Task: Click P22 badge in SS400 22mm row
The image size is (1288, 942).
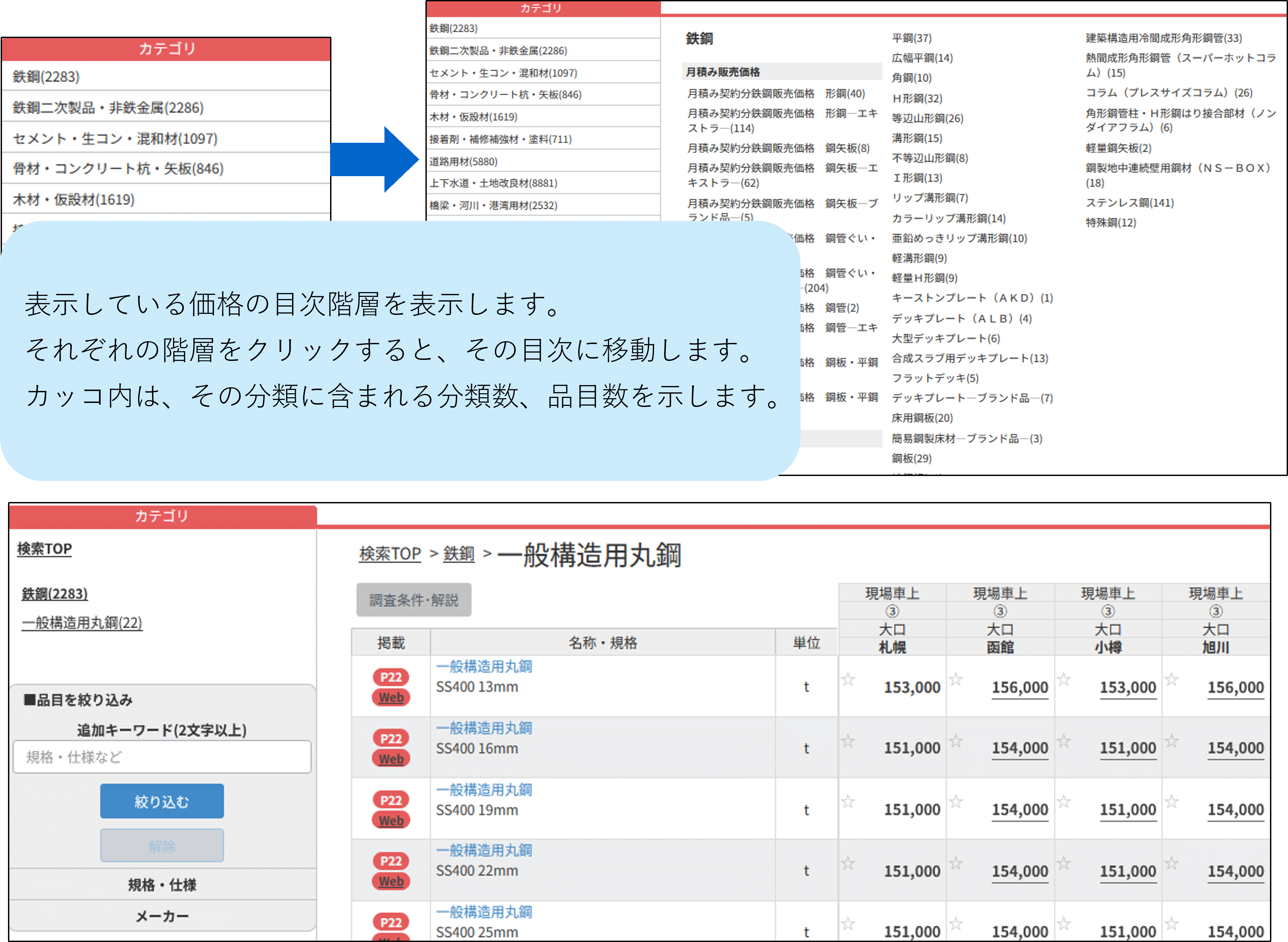Action: click(x=391, y=861)
